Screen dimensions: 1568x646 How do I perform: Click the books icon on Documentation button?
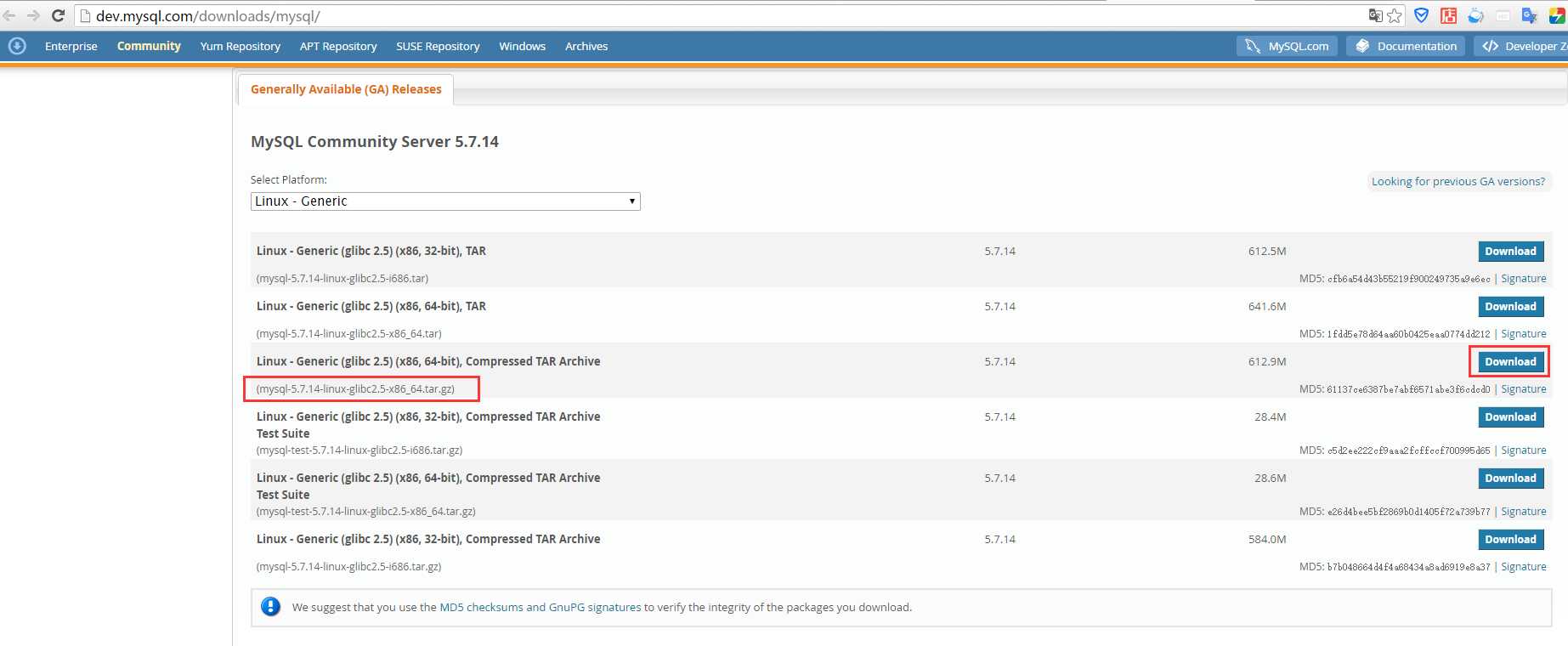click(x=1362, y=46)
